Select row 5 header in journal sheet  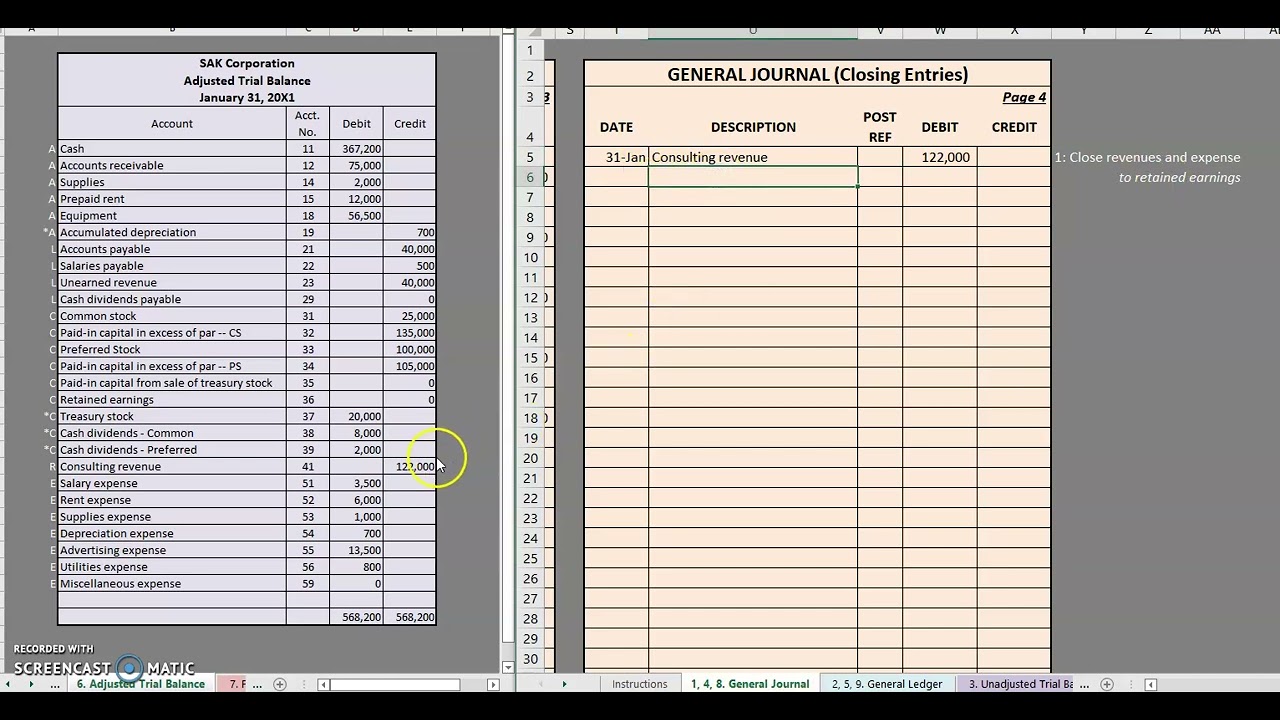530,157
